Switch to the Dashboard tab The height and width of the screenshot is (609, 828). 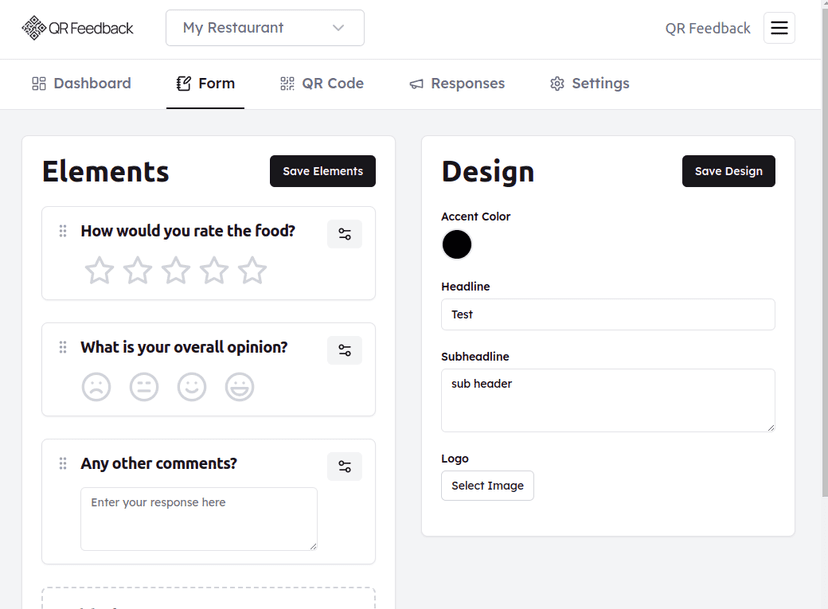tap(81, 83)
